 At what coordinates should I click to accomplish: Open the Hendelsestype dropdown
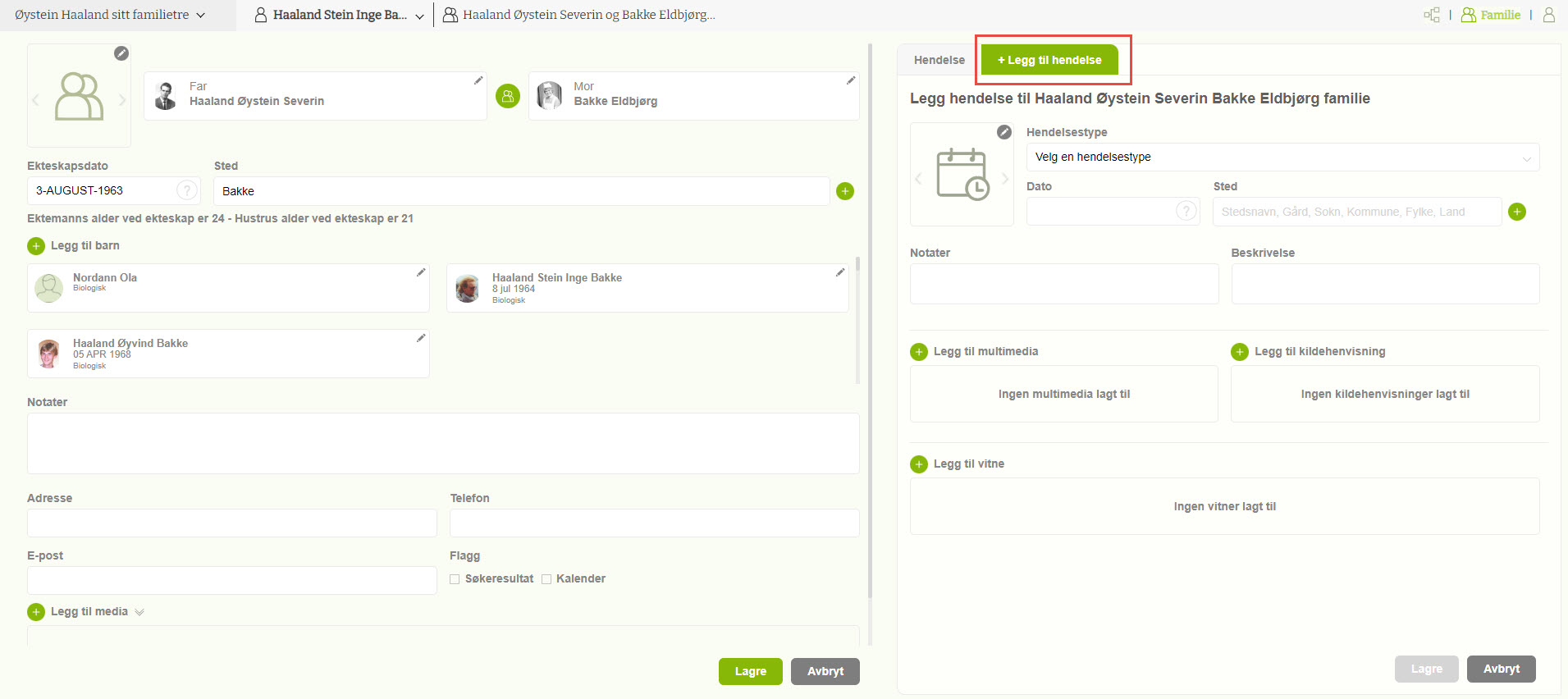point(1282,158)
